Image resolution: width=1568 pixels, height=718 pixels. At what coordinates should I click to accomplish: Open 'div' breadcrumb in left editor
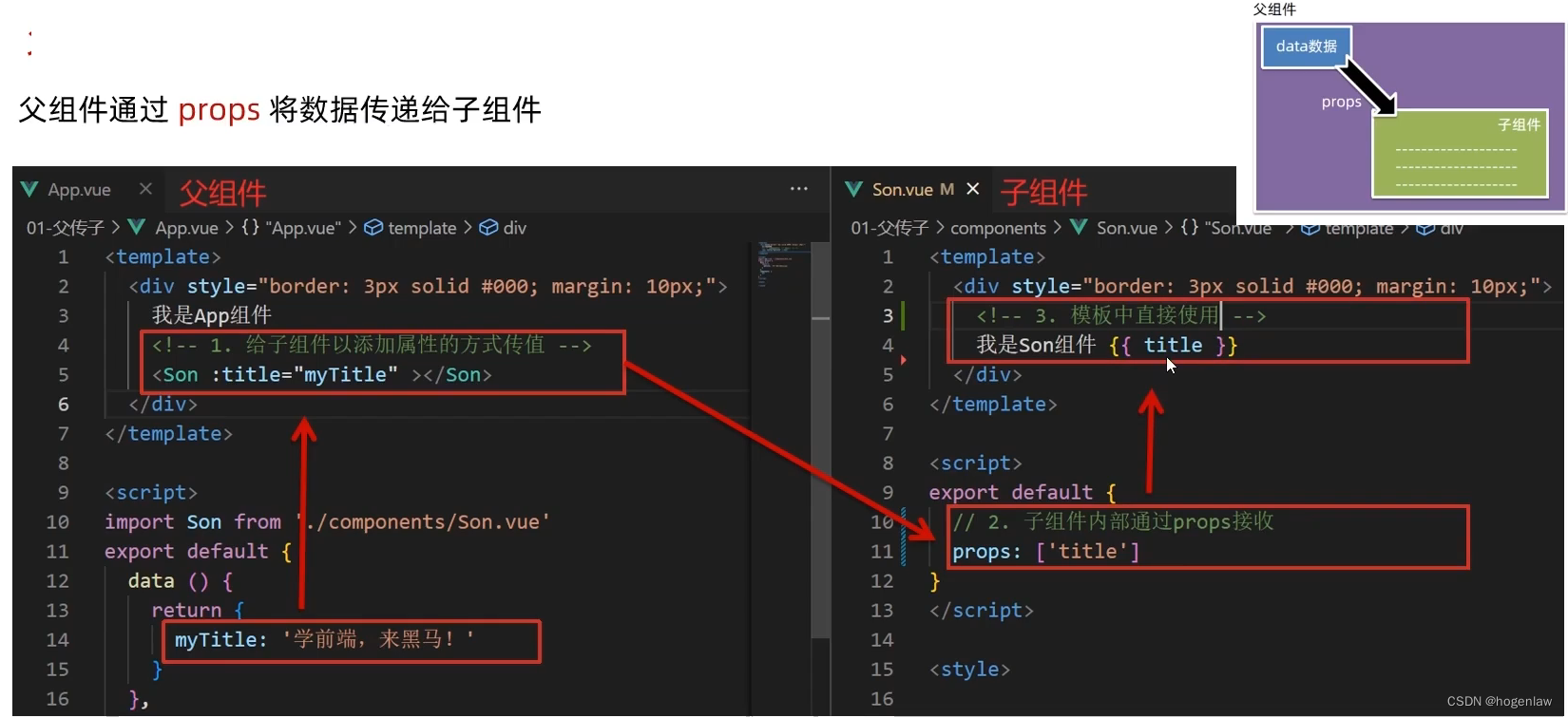click(514, 228)
